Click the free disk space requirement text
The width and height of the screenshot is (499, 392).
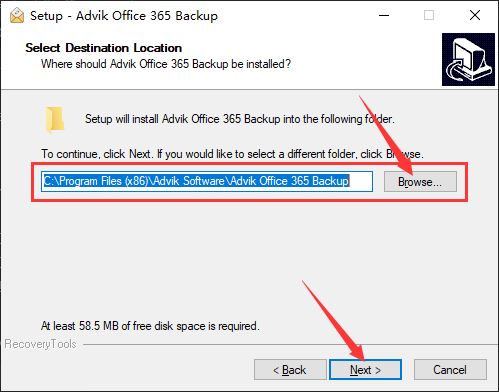click(150, 326)
